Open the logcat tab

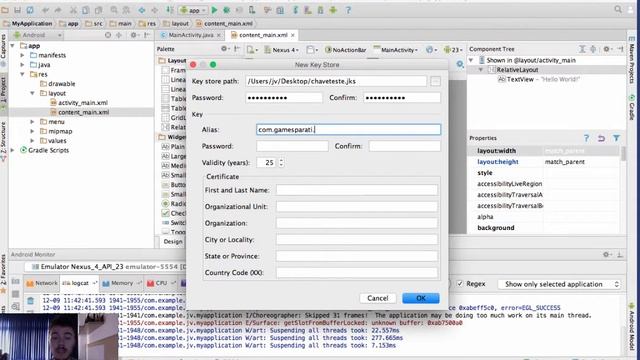80,283
